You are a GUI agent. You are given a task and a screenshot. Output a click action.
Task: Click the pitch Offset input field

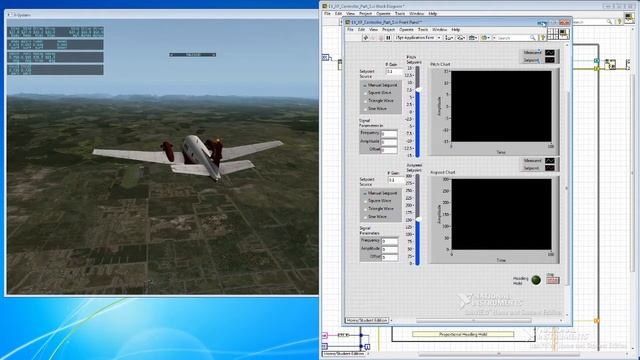point(389,150)
